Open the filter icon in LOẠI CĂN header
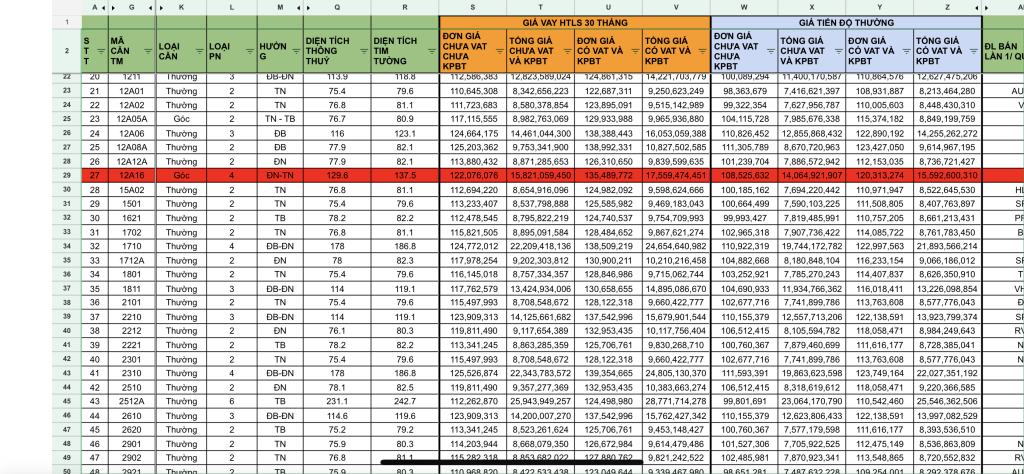Viewport: 1024px width, 474px height. (x=199, y=51)
